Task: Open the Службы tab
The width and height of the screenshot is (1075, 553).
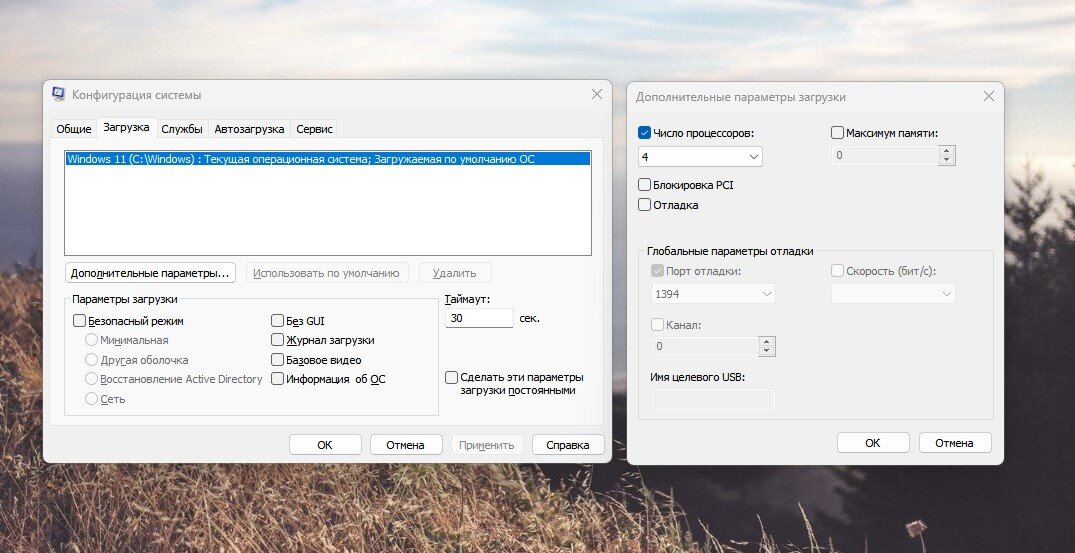Action: 182,129
